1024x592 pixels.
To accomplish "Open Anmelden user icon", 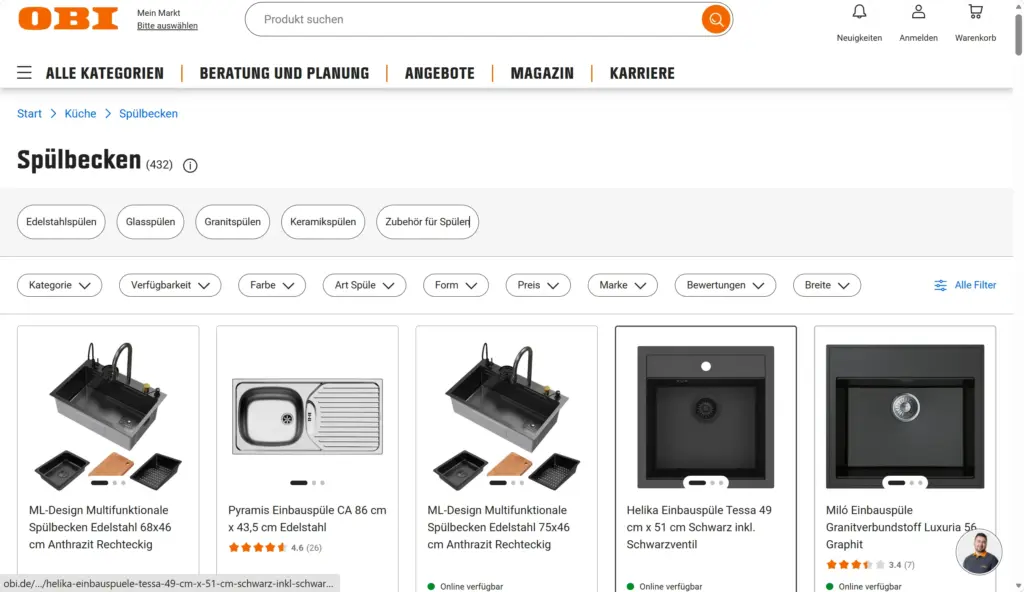I will tap(918, 12).
